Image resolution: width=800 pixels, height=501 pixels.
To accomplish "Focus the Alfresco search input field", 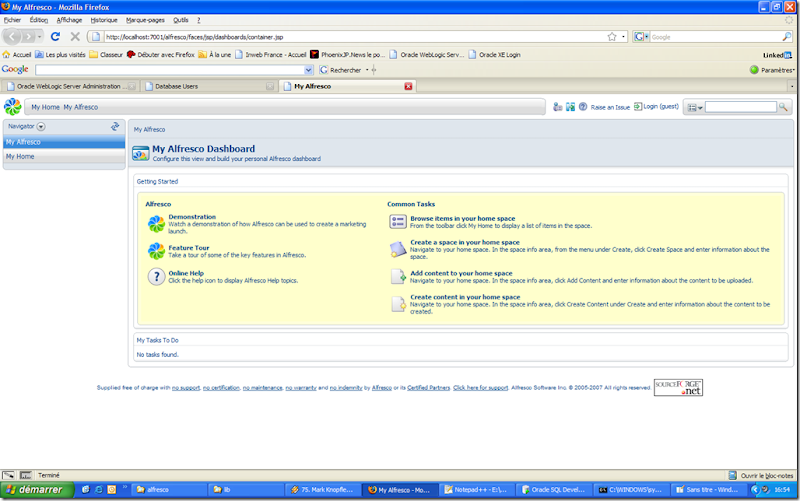I will [741, 107].
